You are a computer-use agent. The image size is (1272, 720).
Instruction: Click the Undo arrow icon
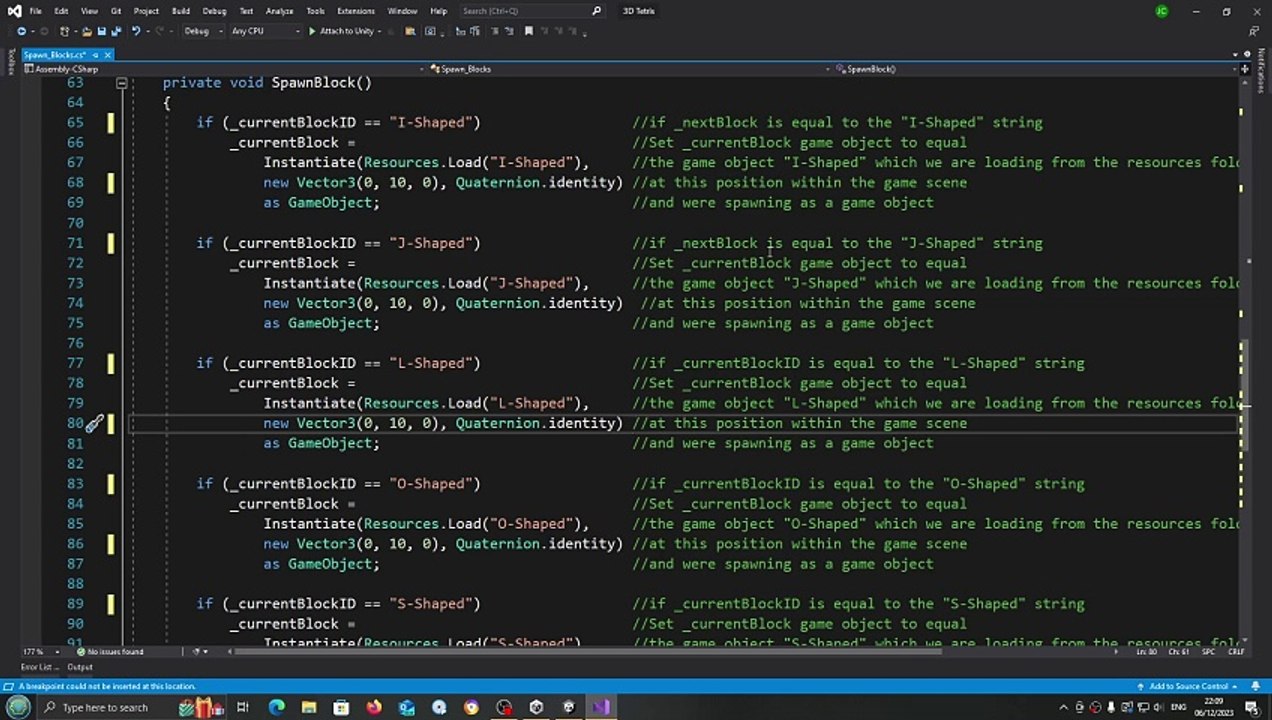tap(136, 31)
